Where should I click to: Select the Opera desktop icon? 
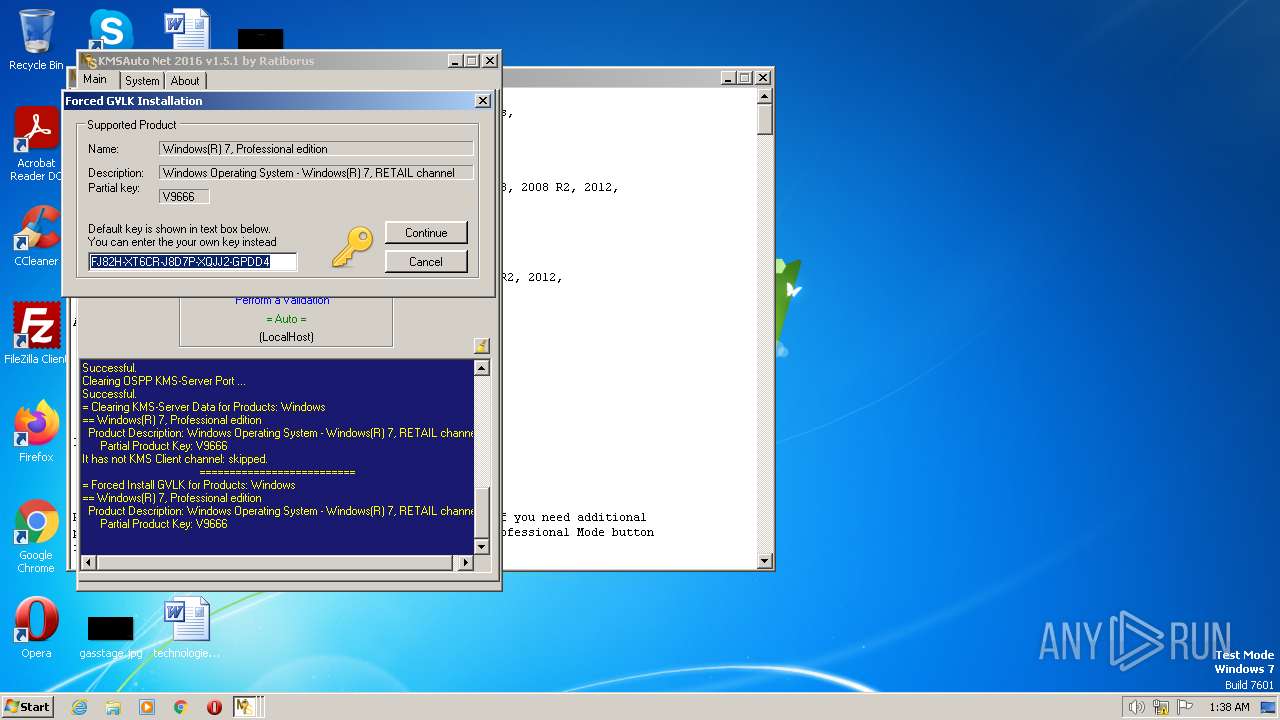(x=36, y=628)
